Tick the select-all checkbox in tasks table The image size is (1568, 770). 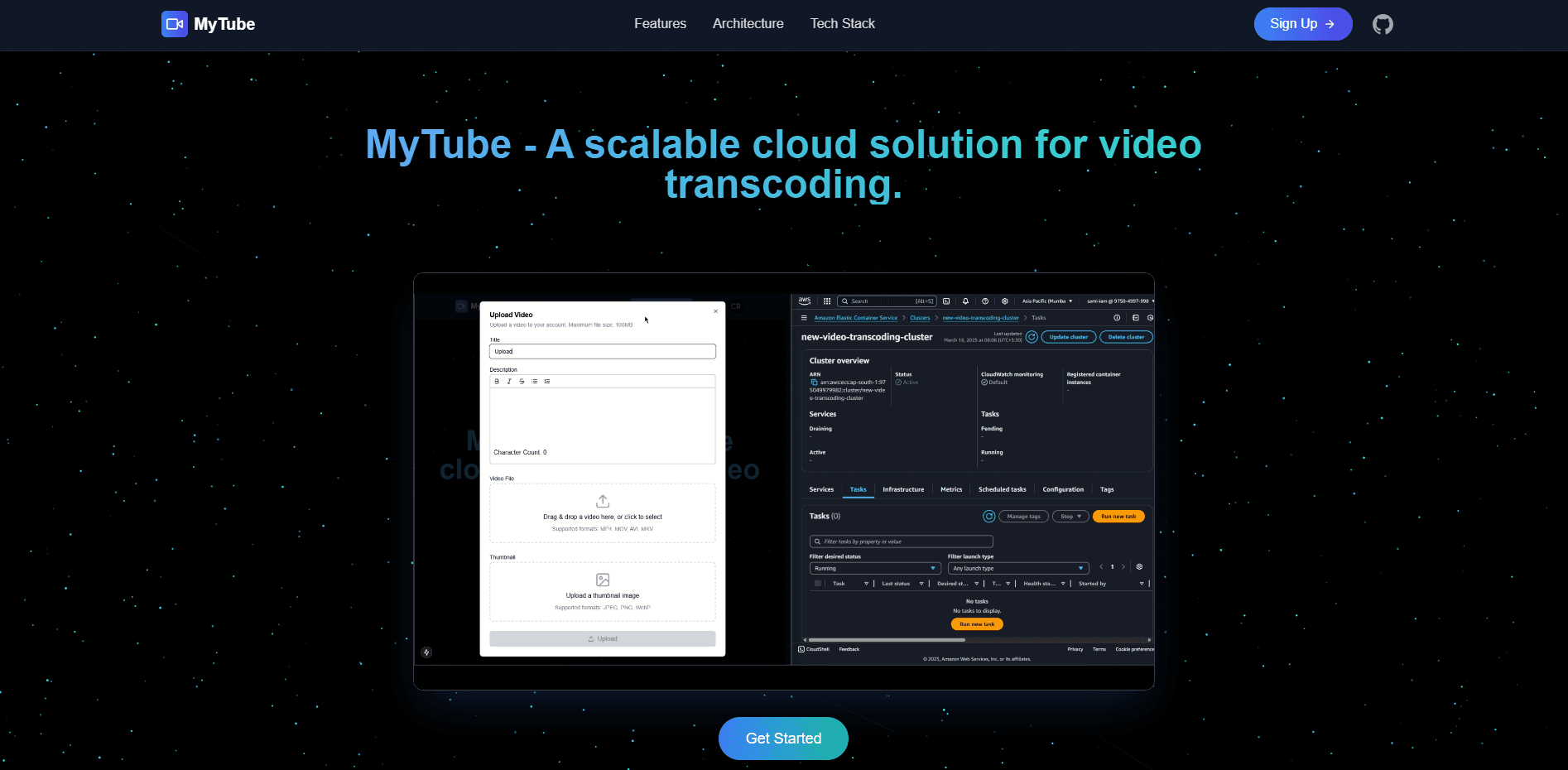818,584
